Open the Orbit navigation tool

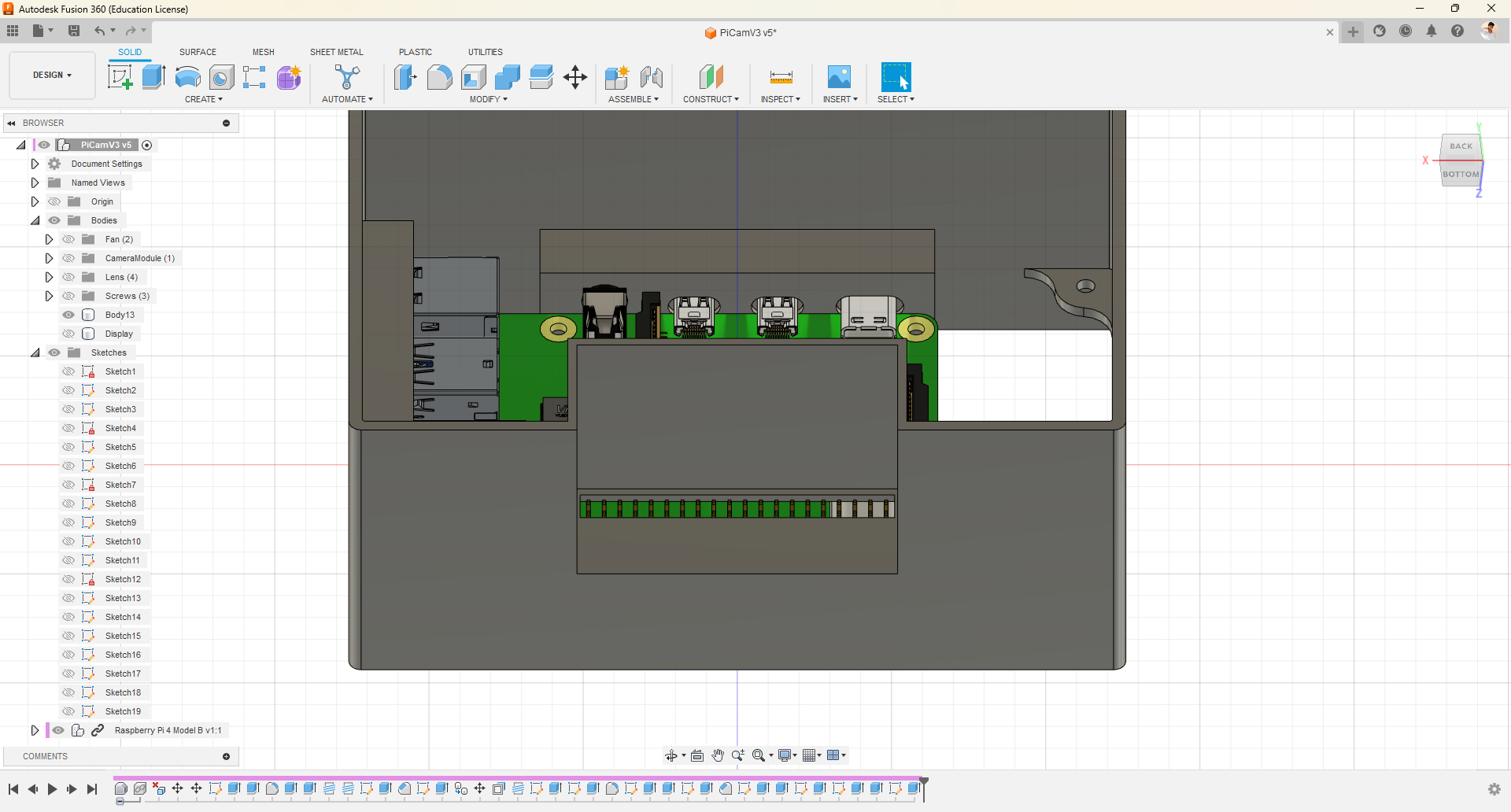click(x=671, y=755)
